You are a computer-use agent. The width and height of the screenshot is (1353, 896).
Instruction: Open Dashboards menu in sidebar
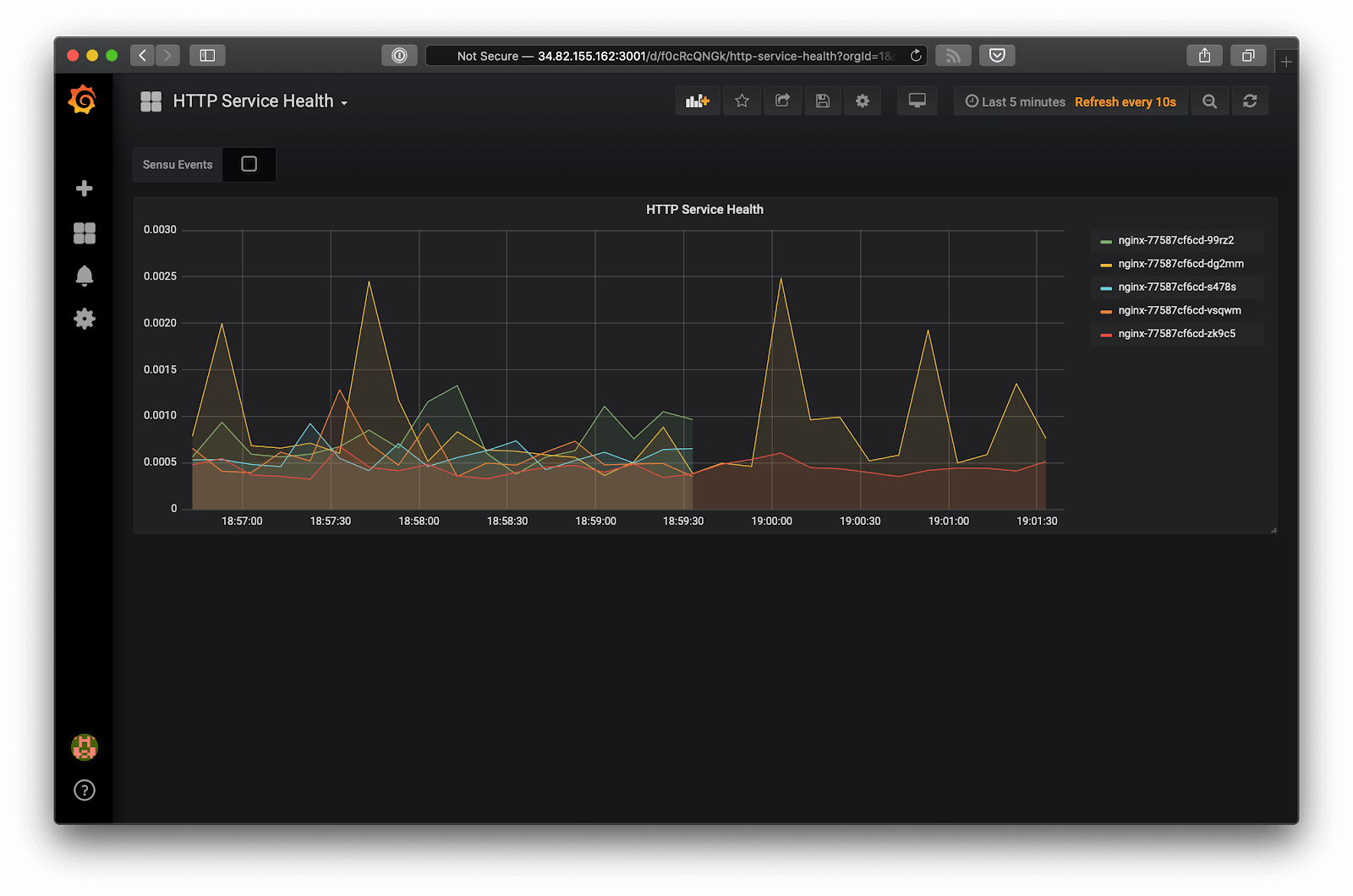pyautogui.click(x=85, y=232)
